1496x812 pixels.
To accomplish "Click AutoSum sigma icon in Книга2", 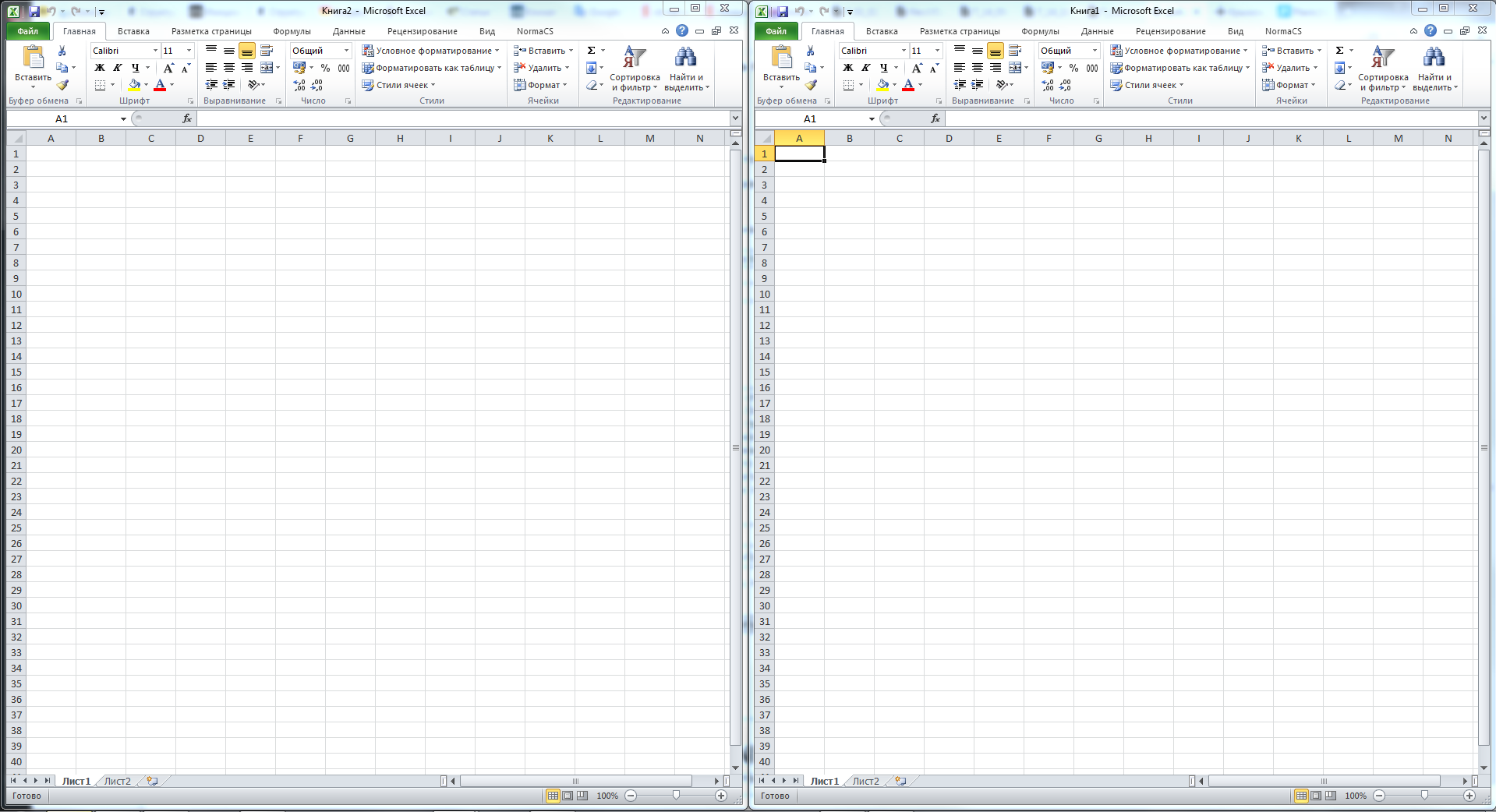I will [x=592, y=51].
